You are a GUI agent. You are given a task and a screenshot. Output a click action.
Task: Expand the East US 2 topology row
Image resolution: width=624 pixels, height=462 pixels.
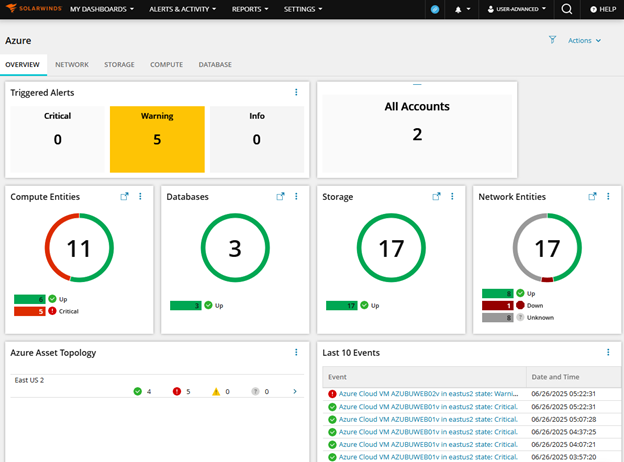pyautogui.click(x=294, y=392)
